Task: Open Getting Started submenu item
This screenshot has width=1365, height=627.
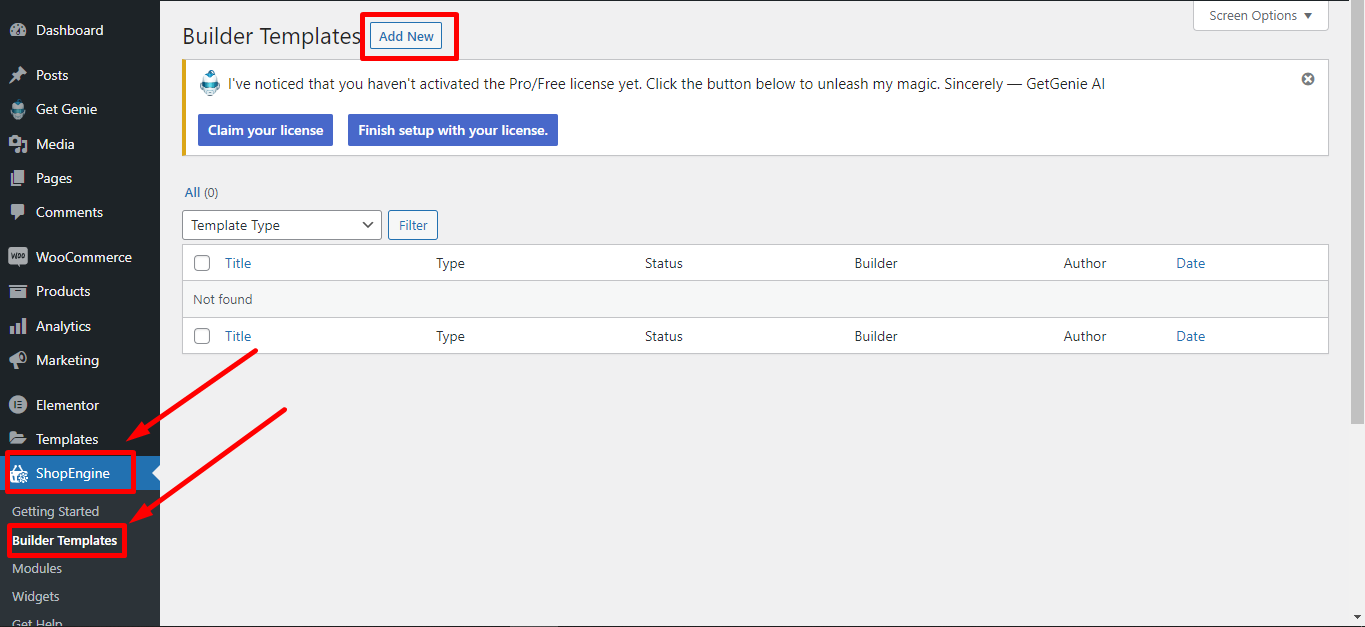Action: tap(55, 511)
